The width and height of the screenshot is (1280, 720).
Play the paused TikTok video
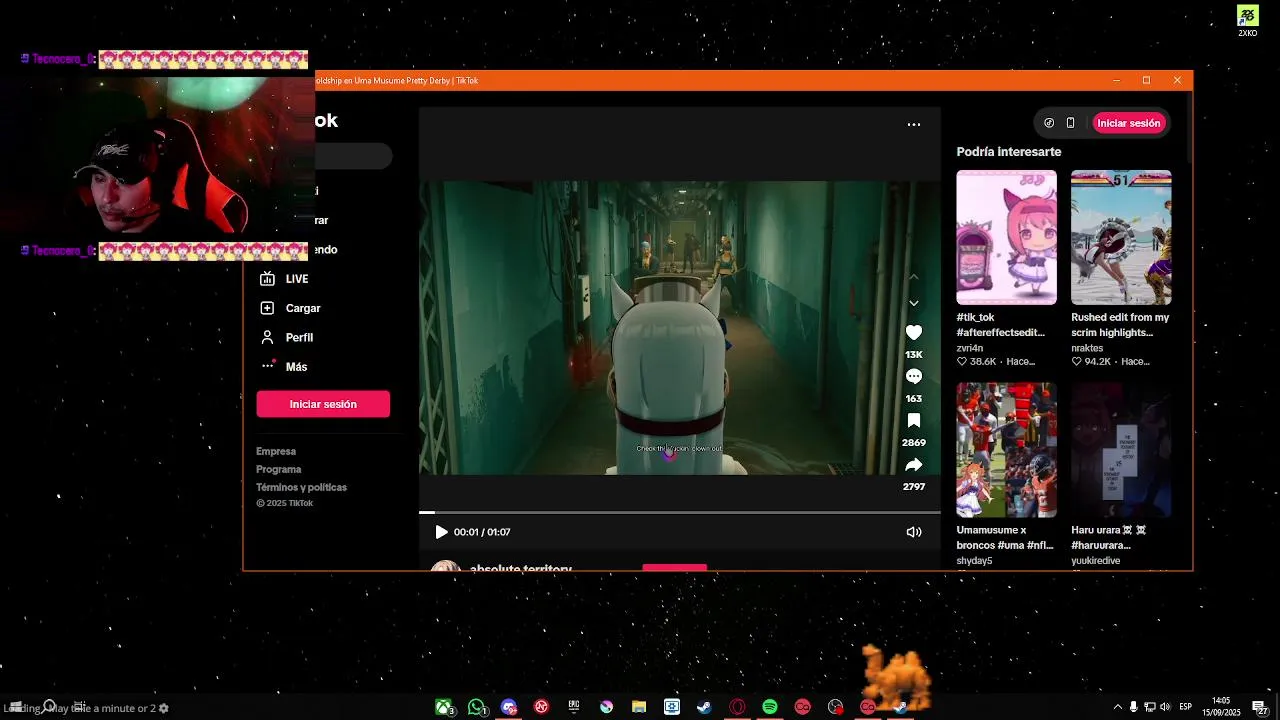[441, 532]
